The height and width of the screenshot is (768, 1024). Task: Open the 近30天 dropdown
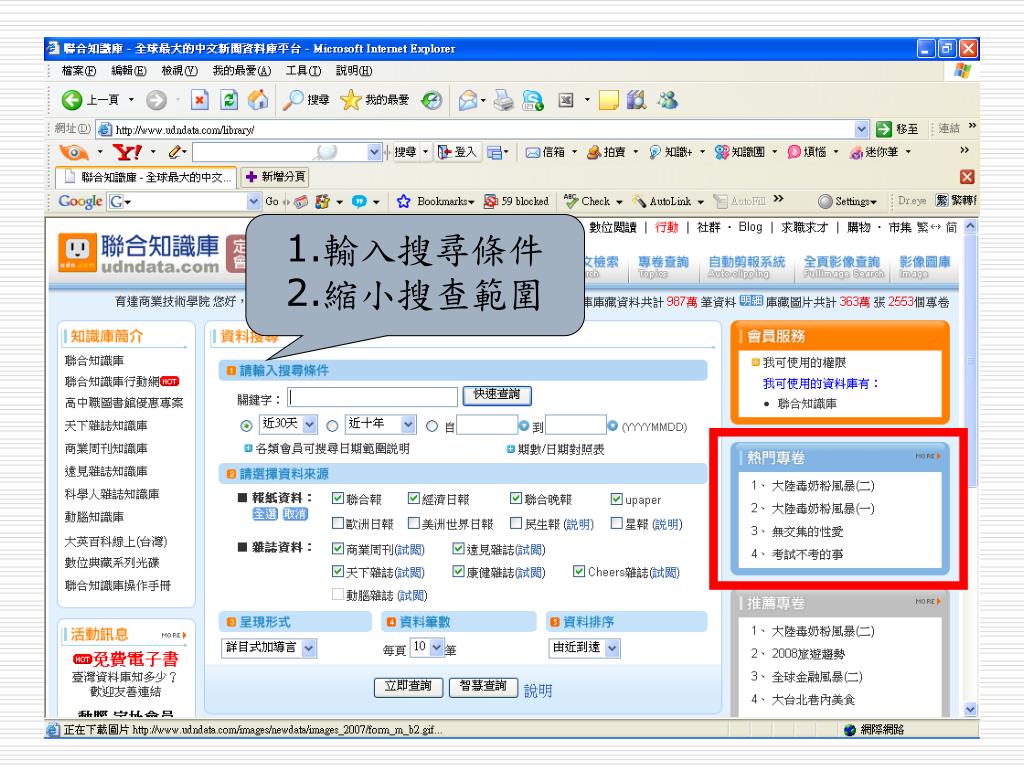pyautogui.click(x=310, y=424)
